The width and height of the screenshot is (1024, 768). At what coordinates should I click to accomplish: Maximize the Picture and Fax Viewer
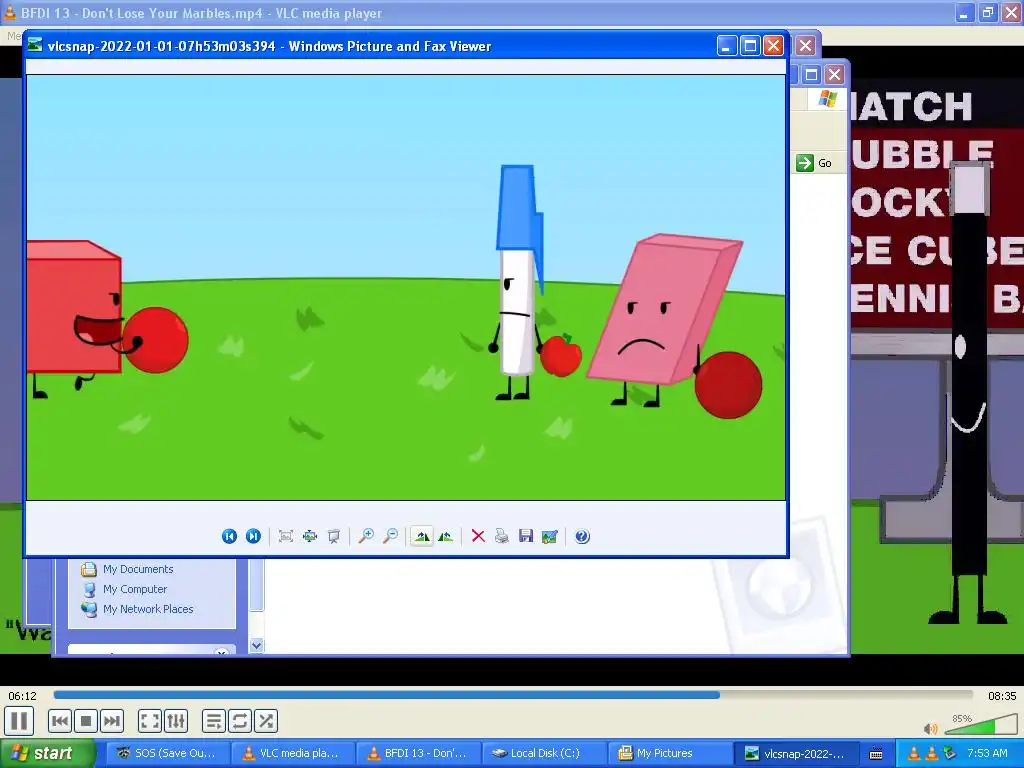click(750, 46)
